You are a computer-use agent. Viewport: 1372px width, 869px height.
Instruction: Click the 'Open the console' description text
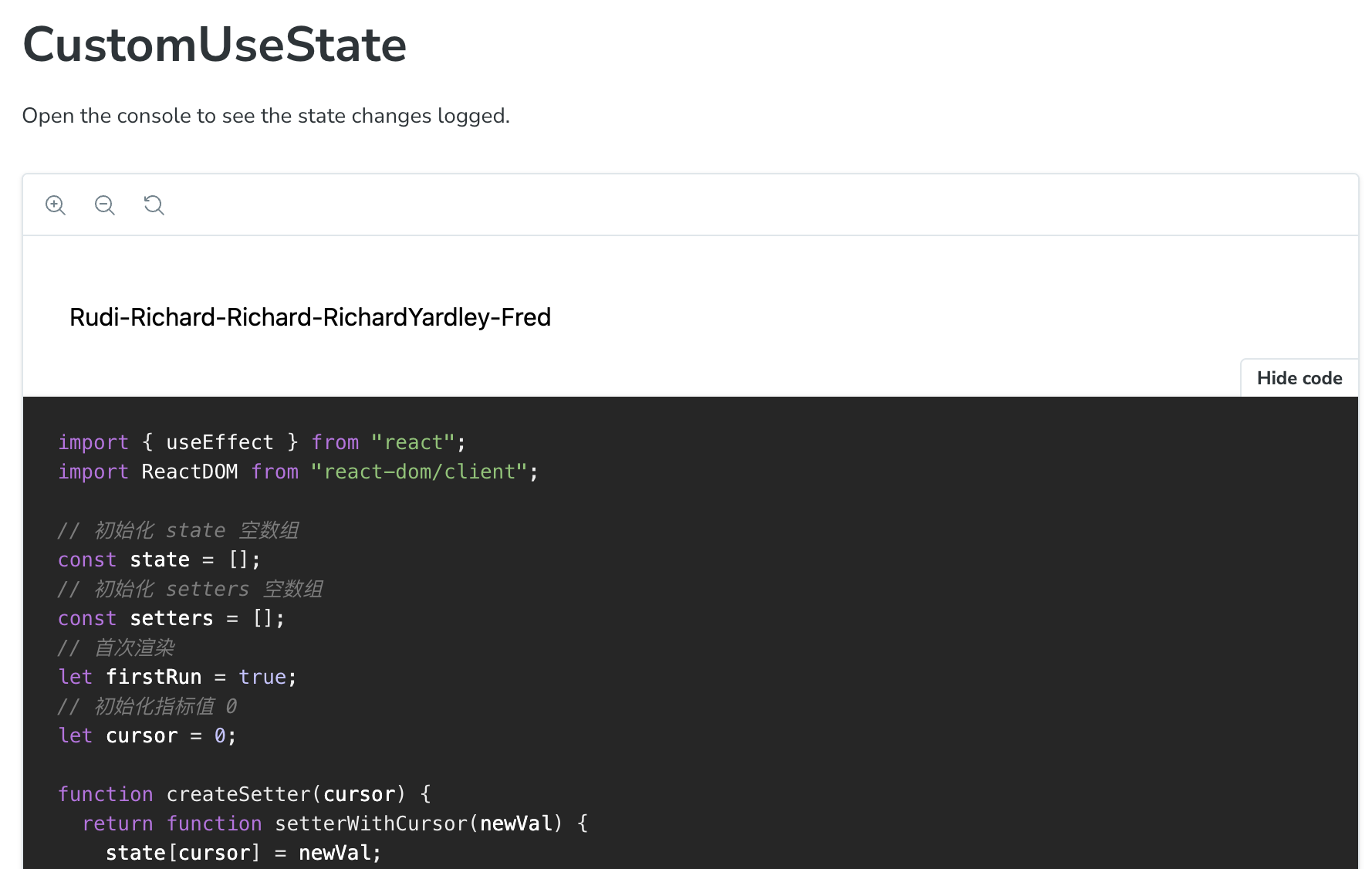click(265, 116)
